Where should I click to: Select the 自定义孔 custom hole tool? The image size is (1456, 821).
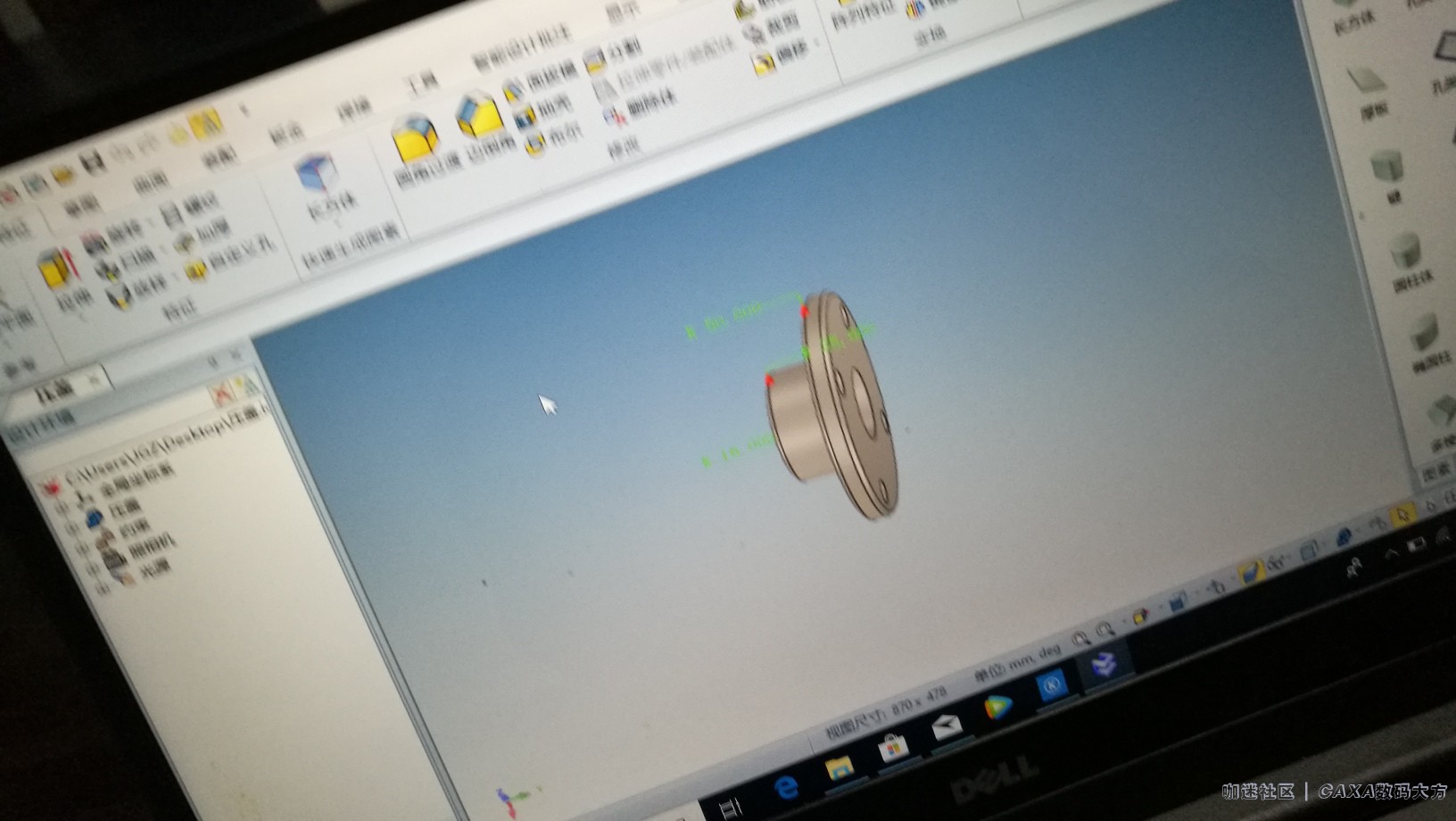[230, 257]
